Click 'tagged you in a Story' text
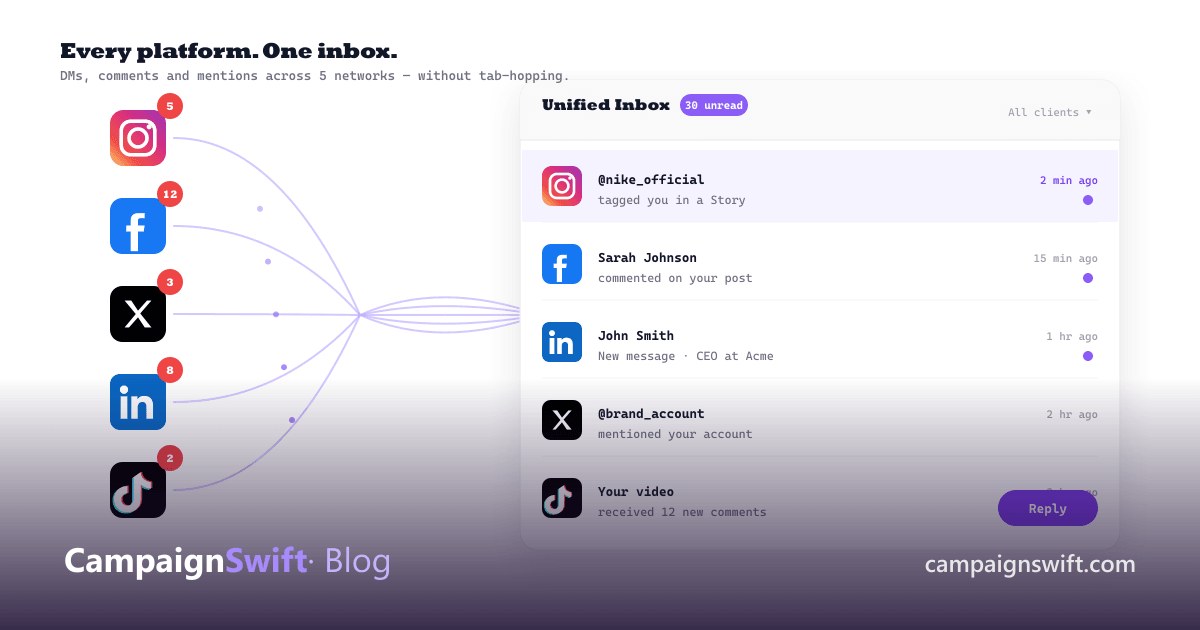This screenshot has height=630, width=1200. click(672, 200)
